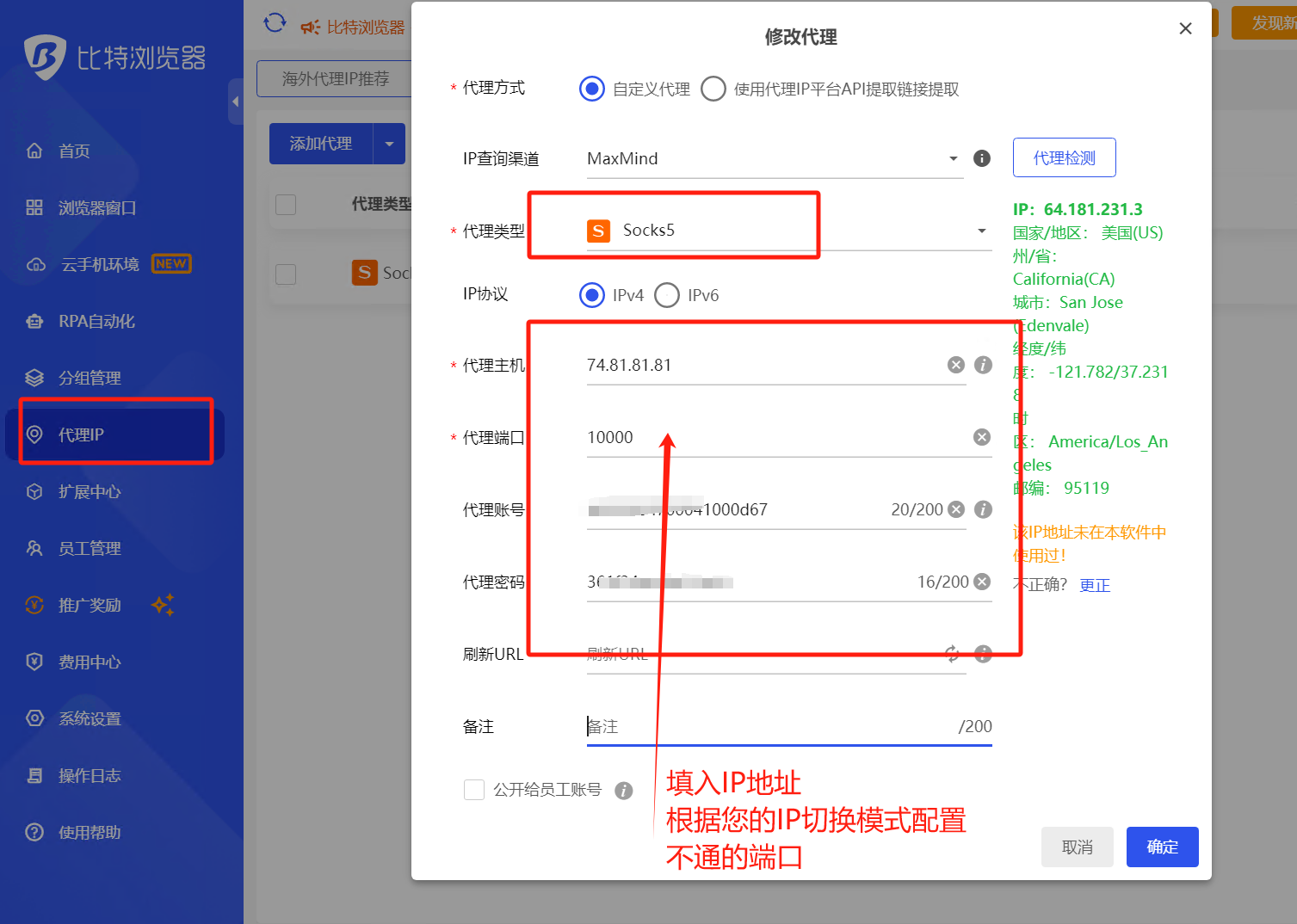Screen dimensions: 1297x924
Task: Open 浏览器窗口 in the sidebar
Action: (96, 208)
